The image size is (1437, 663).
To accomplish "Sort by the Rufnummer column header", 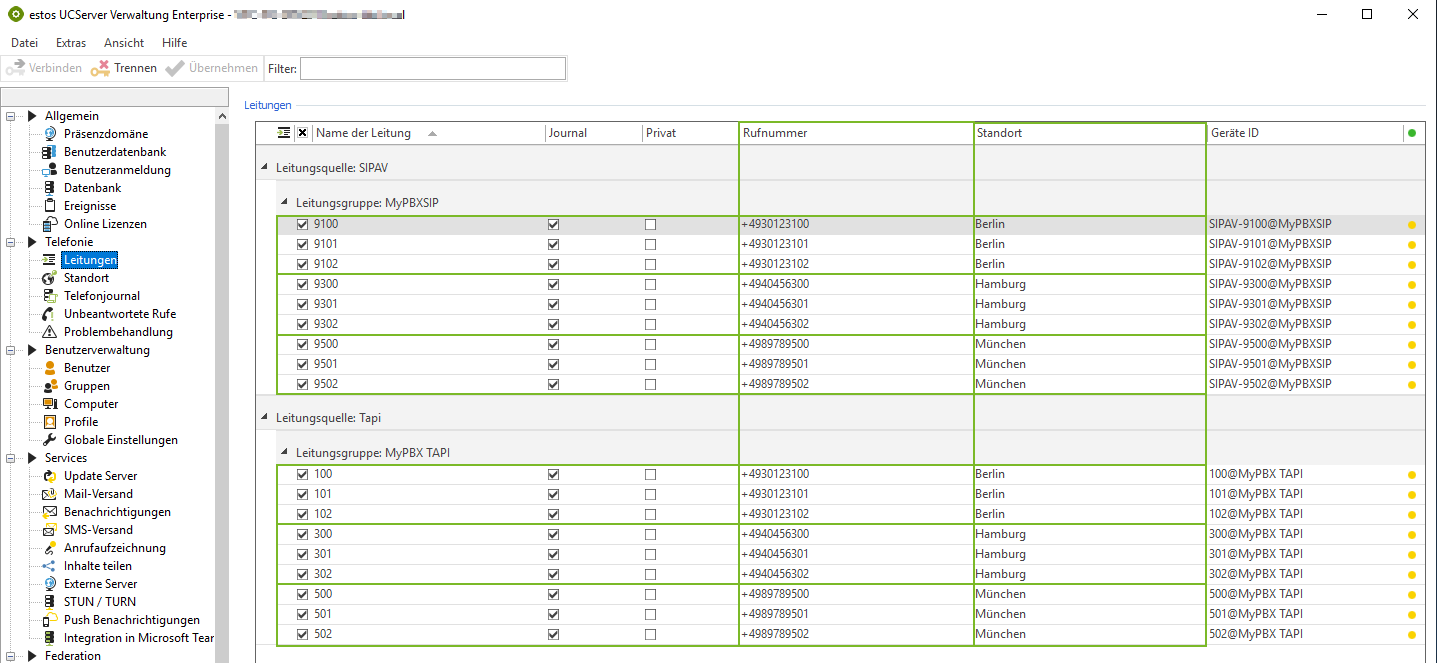I will [855, 133].
